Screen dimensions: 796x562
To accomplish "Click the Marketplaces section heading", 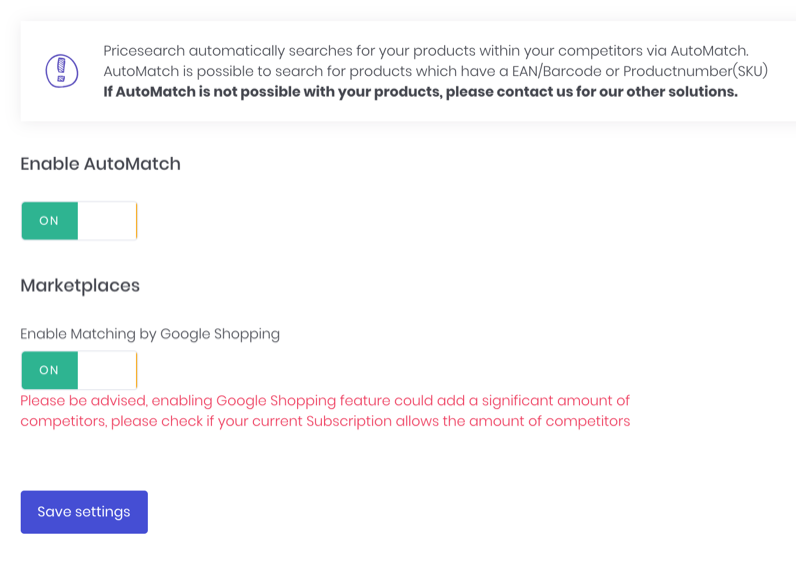I will click(x=80, y=286).
